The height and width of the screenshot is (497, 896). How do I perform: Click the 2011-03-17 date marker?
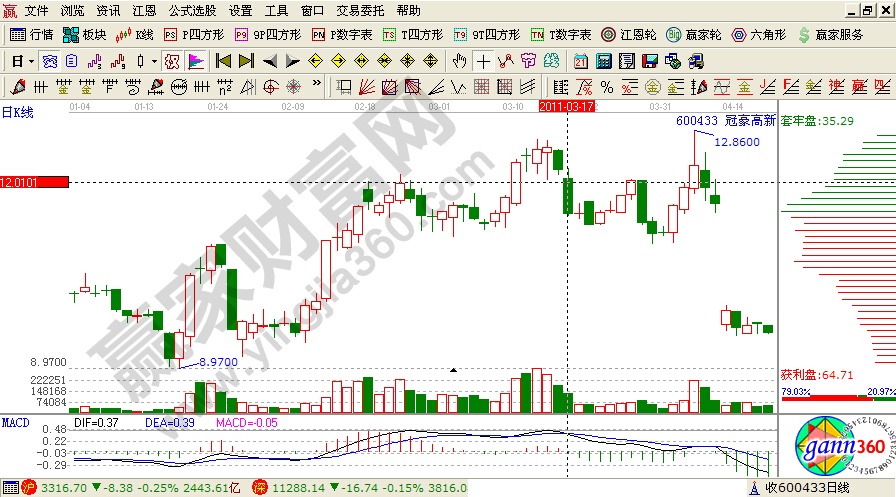click(567, 105)
